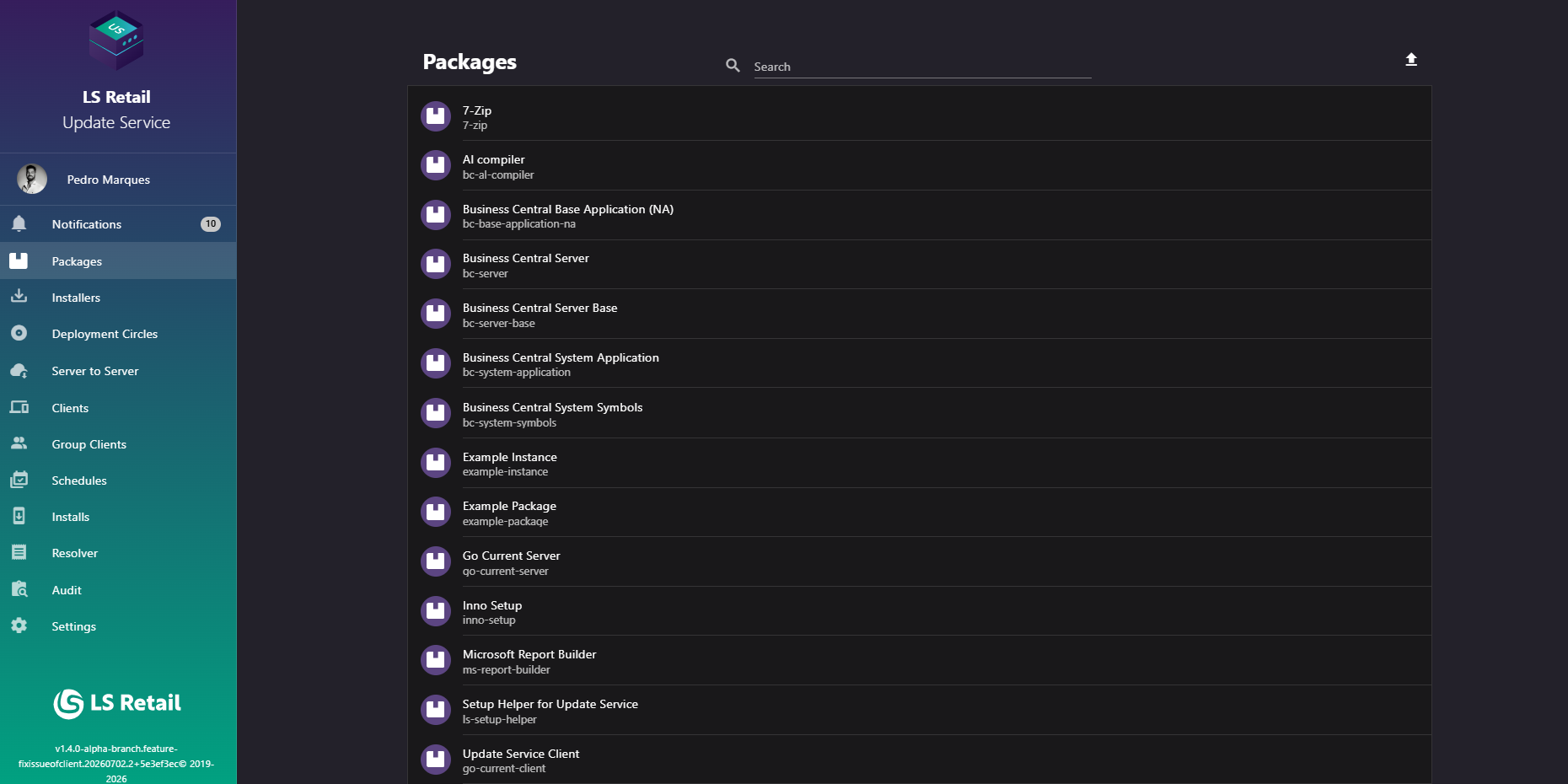
Task: Select Packages in the sidebar
Action: click(118, 260)
